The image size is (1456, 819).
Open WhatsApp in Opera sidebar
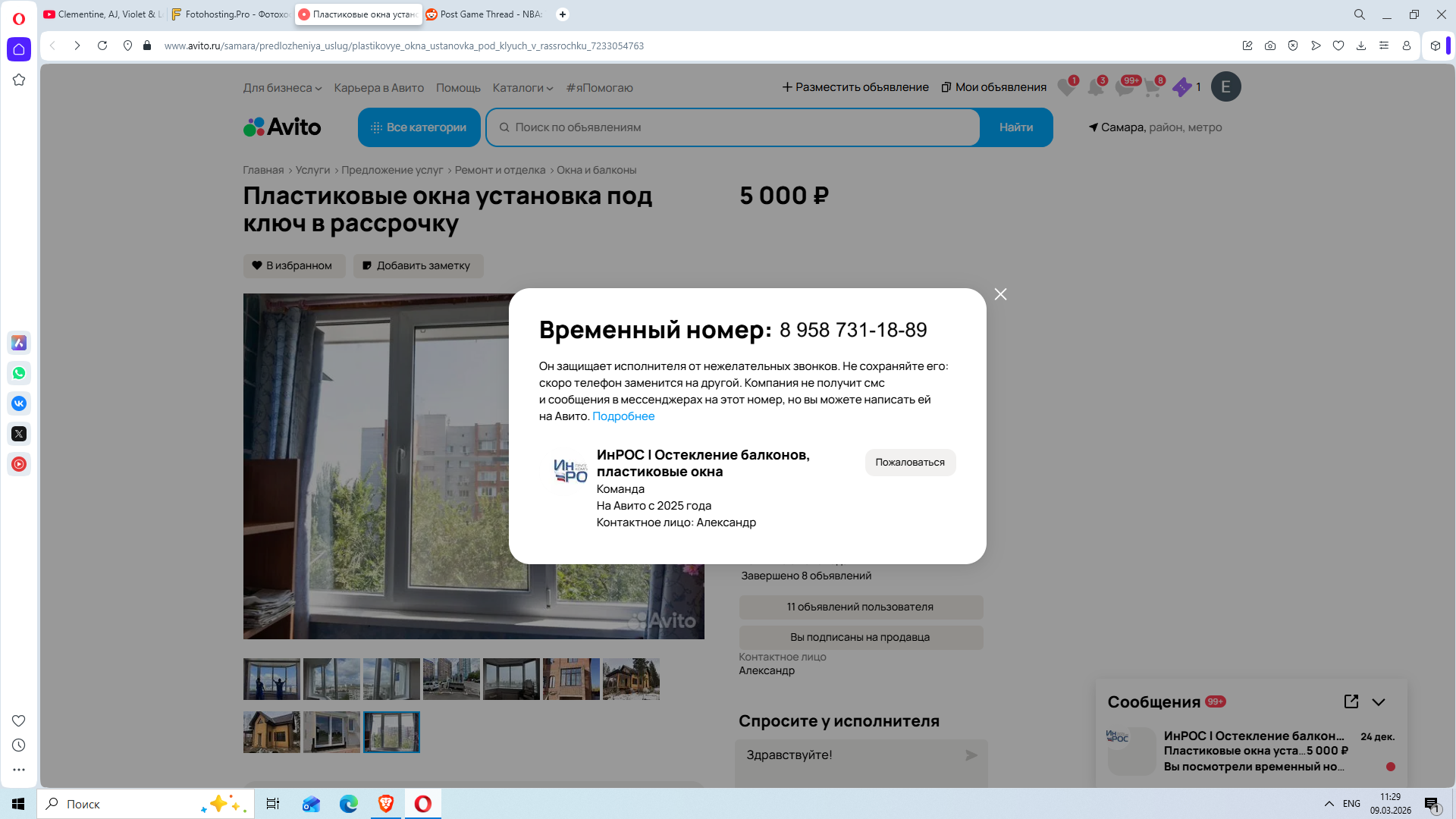coord(19,373)
